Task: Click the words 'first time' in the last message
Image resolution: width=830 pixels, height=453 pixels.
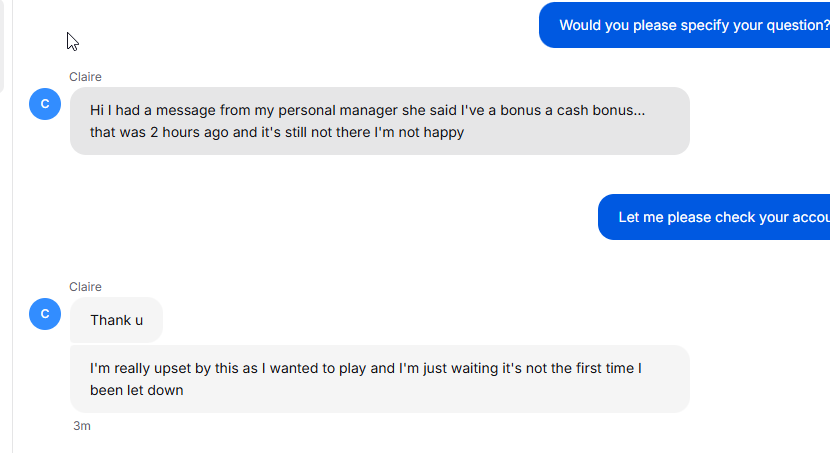Action: 605,368
